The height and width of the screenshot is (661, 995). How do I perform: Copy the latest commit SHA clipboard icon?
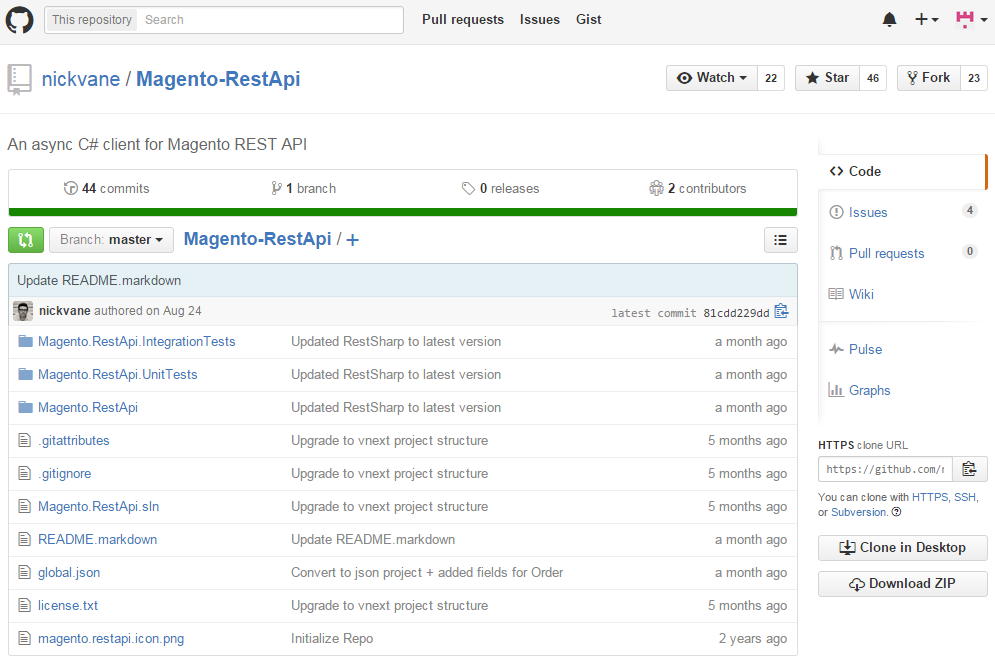pyautogui.click(x=781, y=311)
